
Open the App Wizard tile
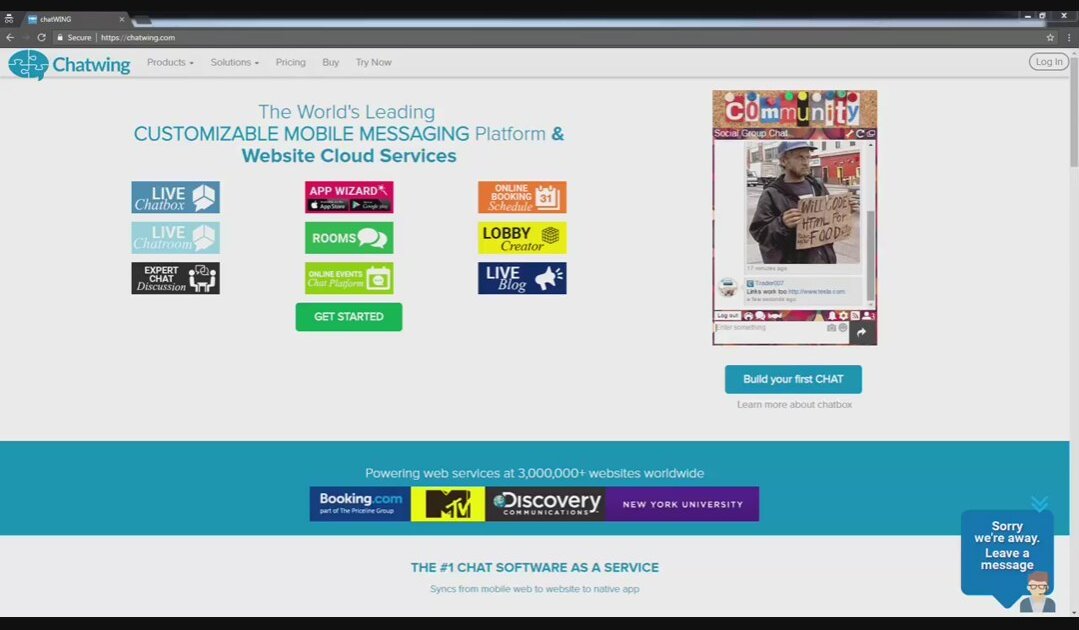pyautogui.click(x=349, y=197)
